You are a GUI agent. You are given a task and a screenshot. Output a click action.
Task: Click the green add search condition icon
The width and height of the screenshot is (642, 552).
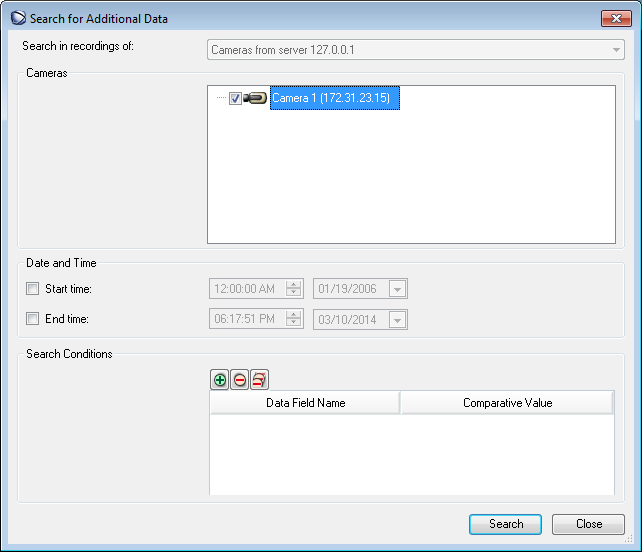click(x=219, y=380)
